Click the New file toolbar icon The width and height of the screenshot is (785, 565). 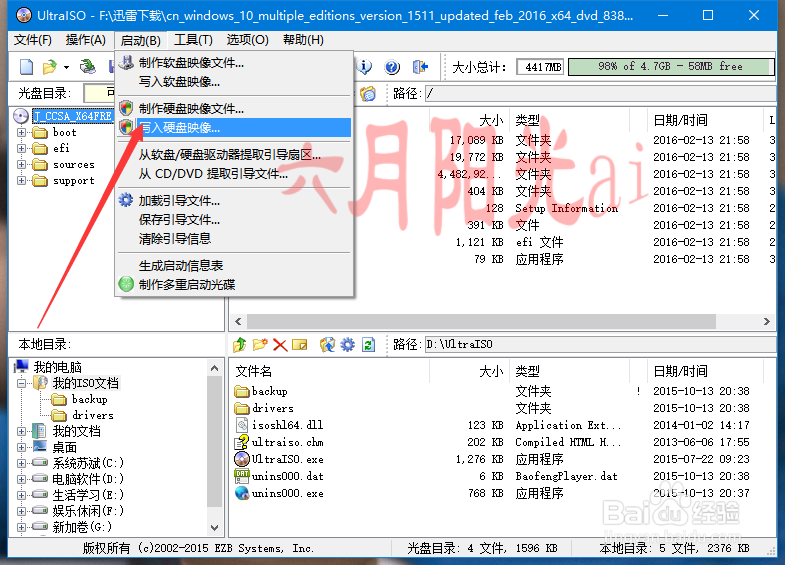point(27,67)
